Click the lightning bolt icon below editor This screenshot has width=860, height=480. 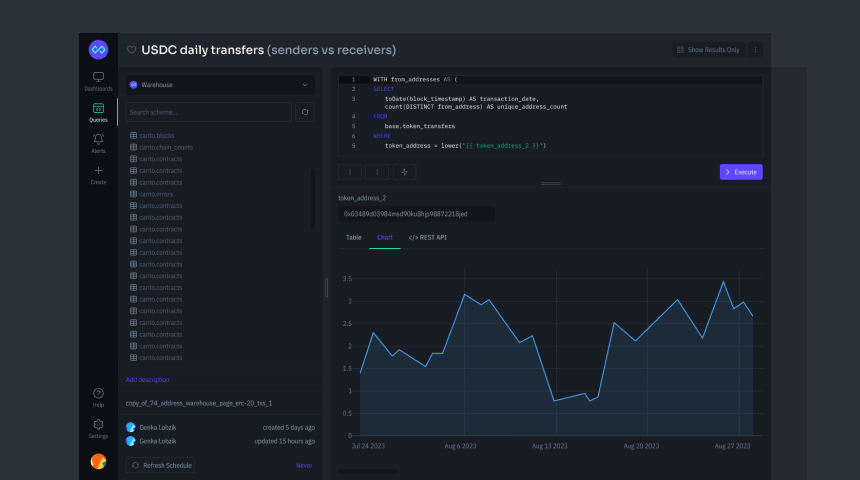point(404,172)
